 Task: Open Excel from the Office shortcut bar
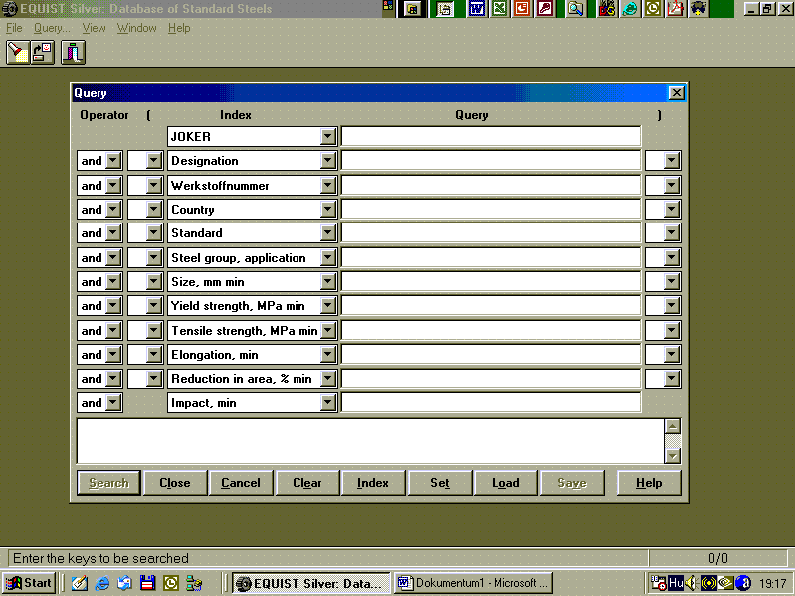click(x=500, y=9)
